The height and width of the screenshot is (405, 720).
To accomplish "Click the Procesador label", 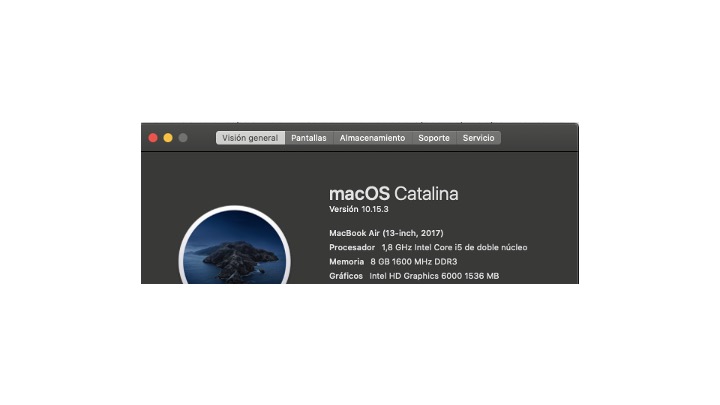I will (x=352, y=247).
